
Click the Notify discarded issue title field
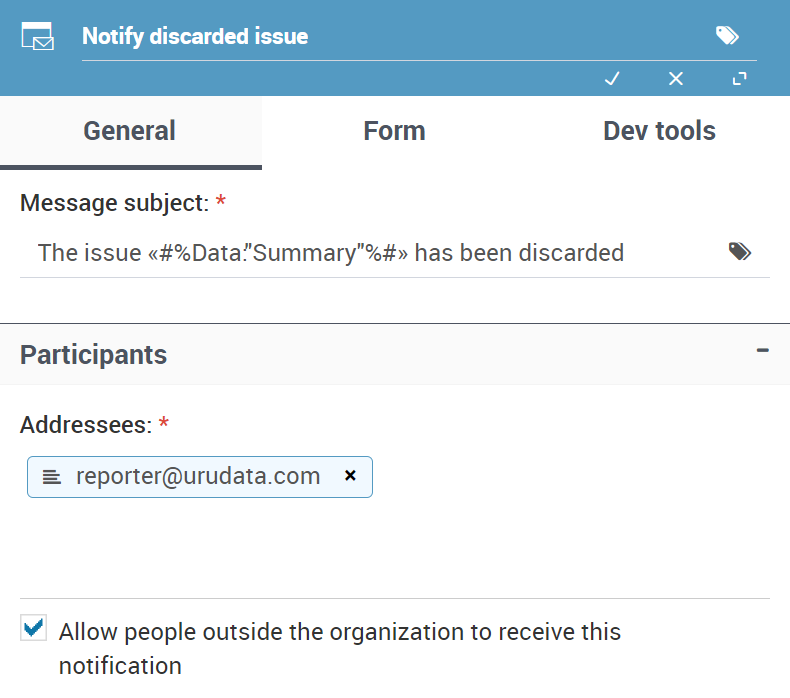pos(393,36)
